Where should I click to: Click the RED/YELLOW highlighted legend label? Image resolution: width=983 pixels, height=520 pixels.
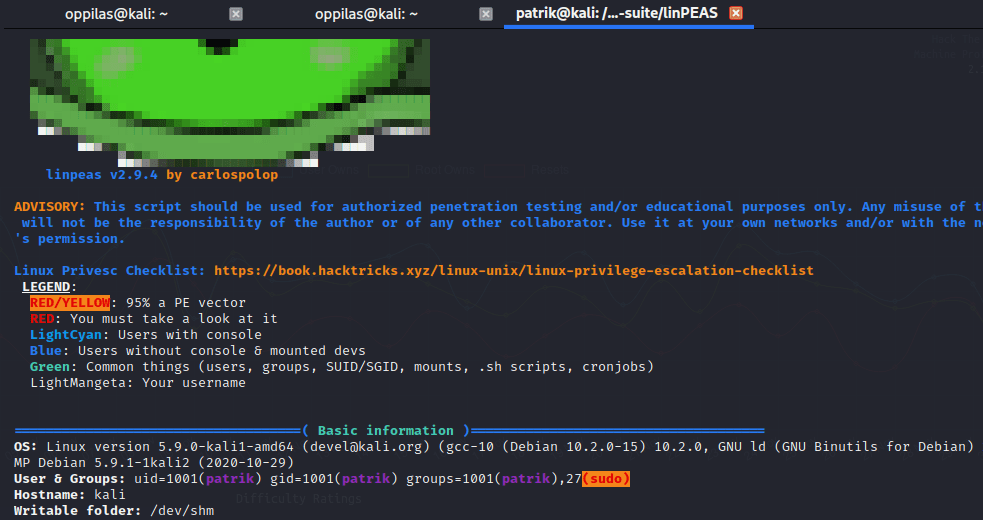[x=70, y=303]
